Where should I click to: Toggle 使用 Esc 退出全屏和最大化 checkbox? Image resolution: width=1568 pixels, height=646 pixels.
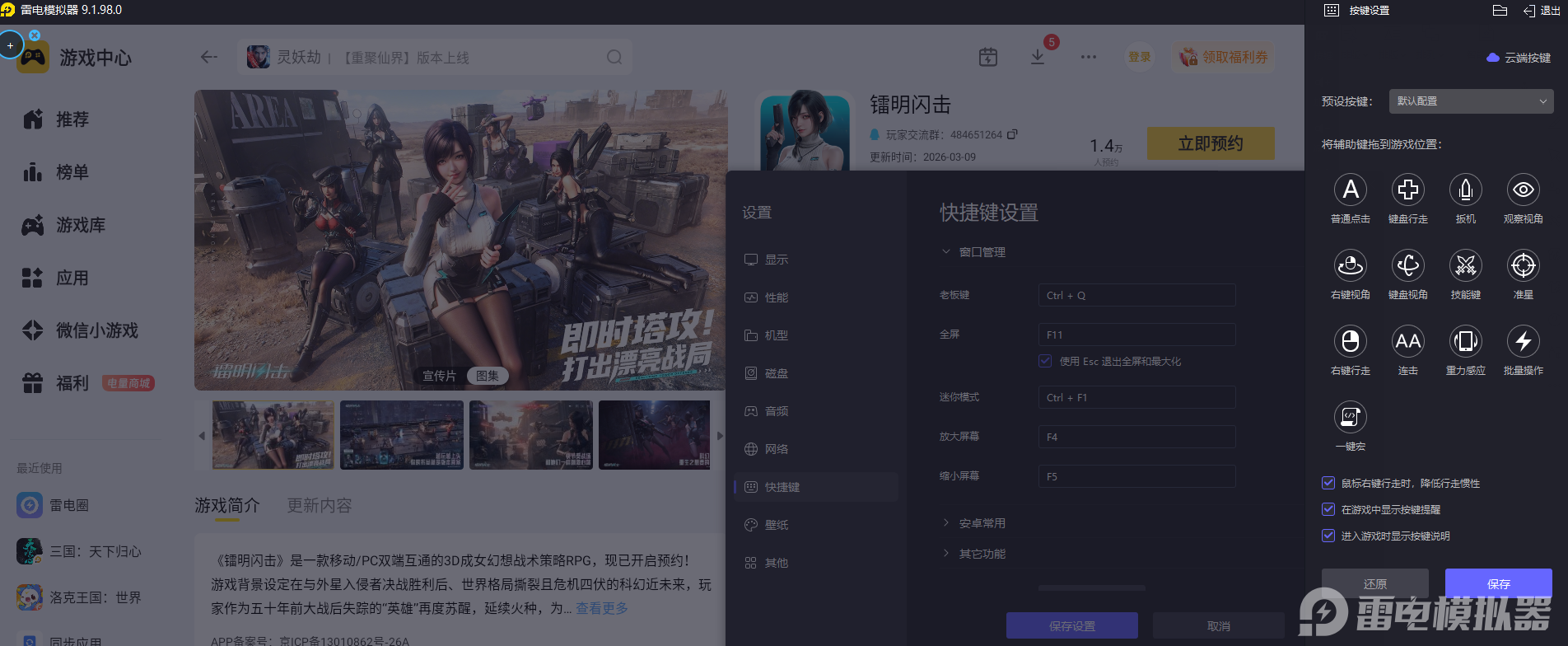[1045, 361]
